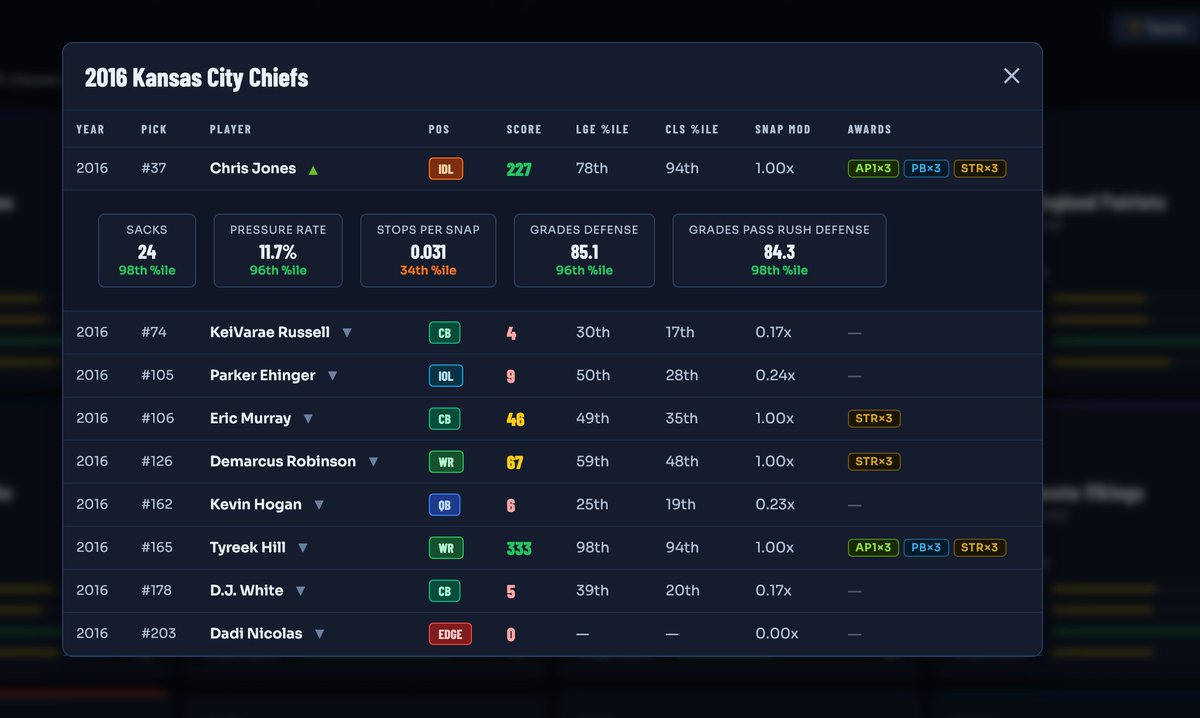
Task: Click the EDGE badge for Dadi Nicolas
Action: 450,634
